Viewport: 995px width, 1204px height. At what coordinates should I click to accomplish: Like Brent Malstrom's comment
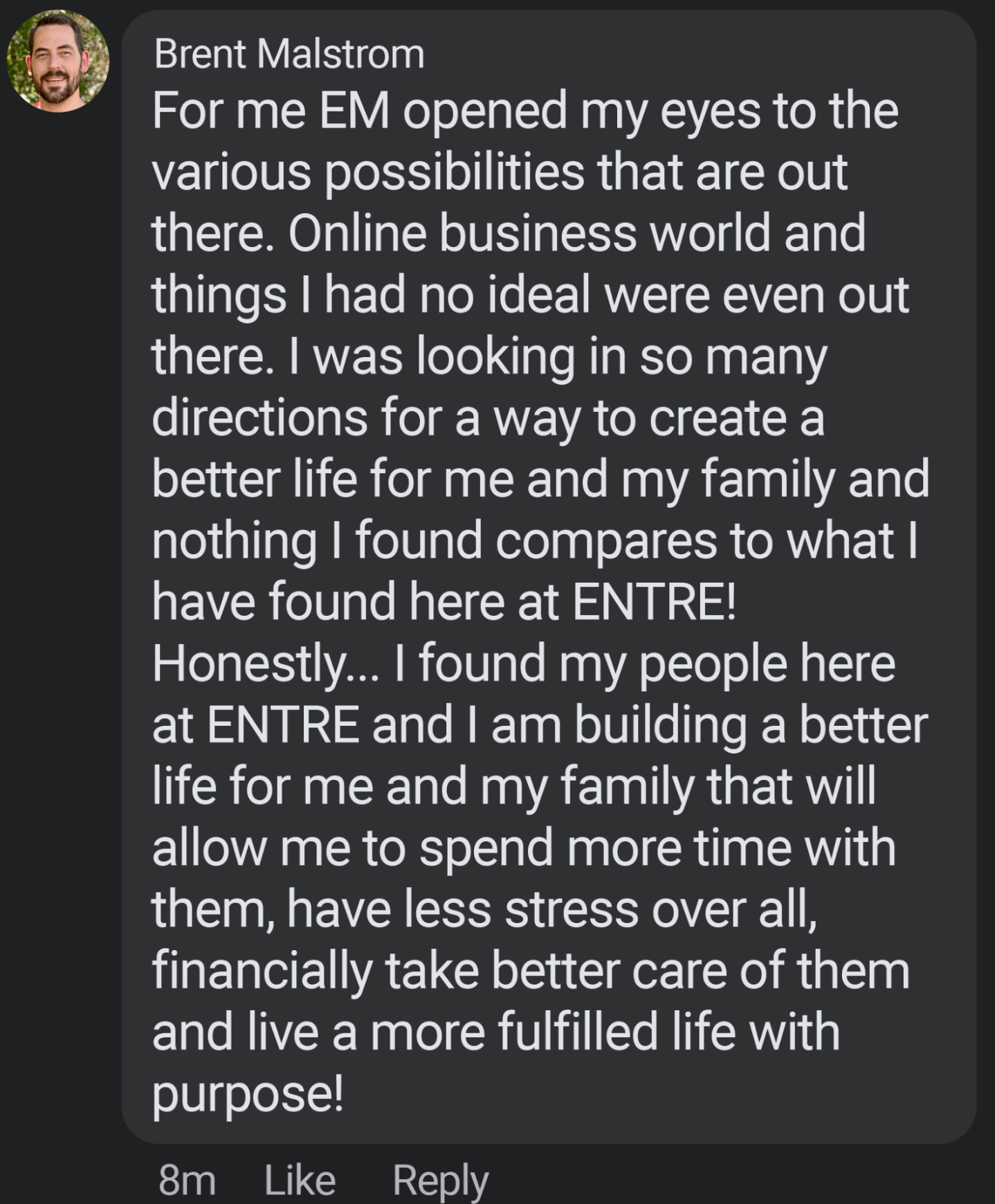(300, 1180)
